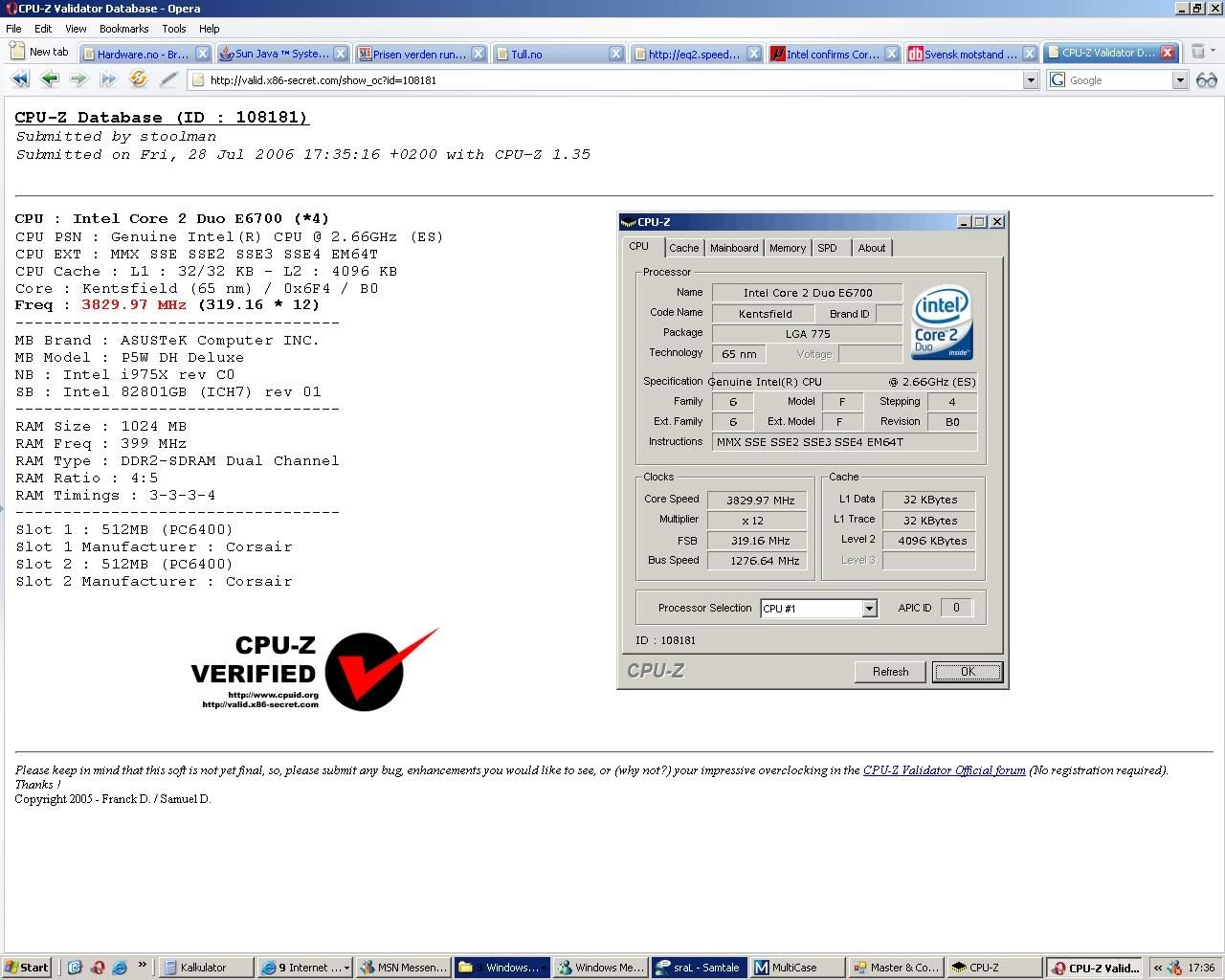Close the Tull.no tab with its X
The width and height of the screenshot is (1225, 980).
617,54
